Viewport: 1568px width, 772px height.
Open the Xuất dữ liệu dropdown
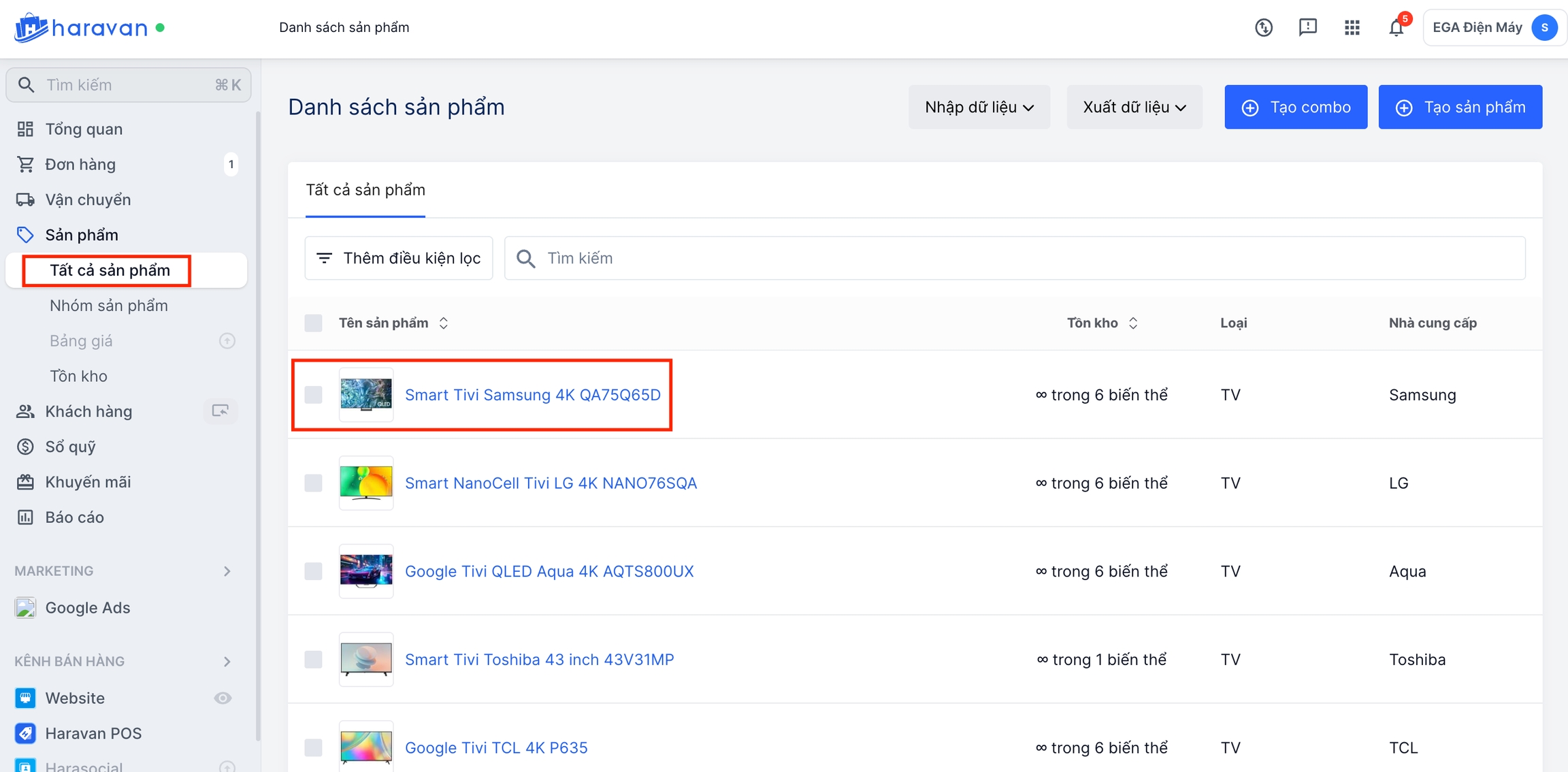click(x=1134, y=107)
